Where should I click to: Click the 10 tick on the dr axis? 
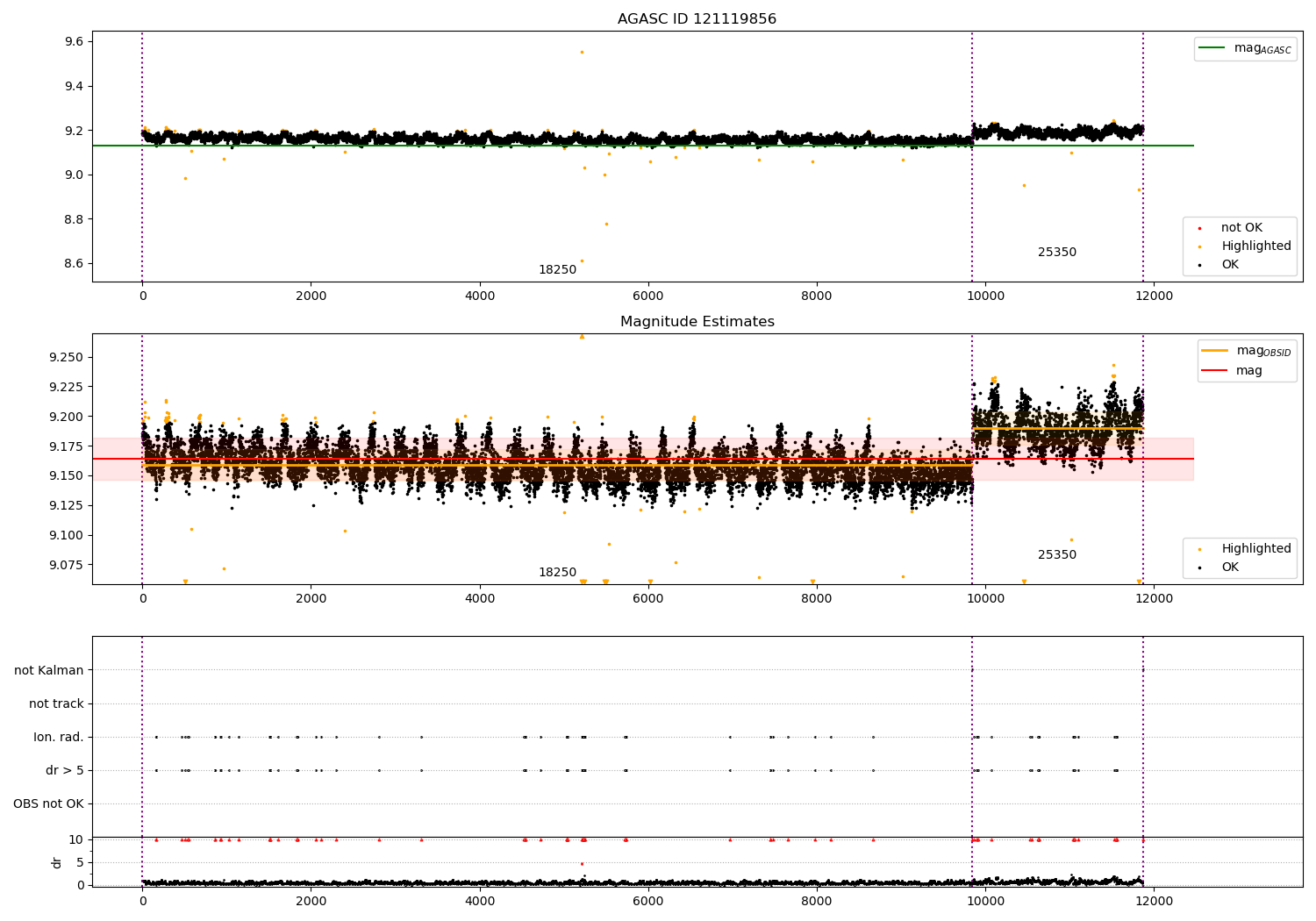(76, 840)
